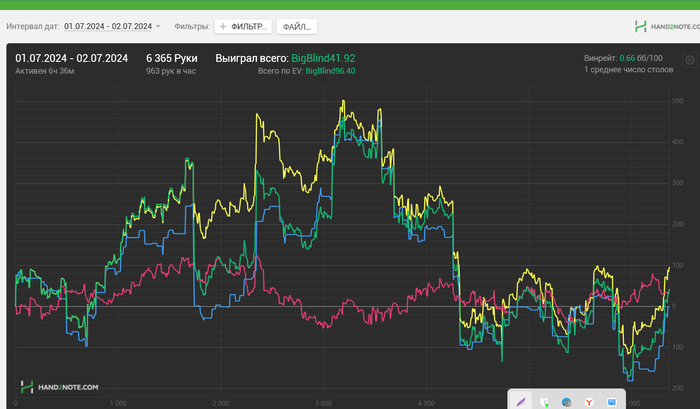Click the HAND2NOTE.COM link at top right
Screen dimensions: 700x409
pos(675,26)
